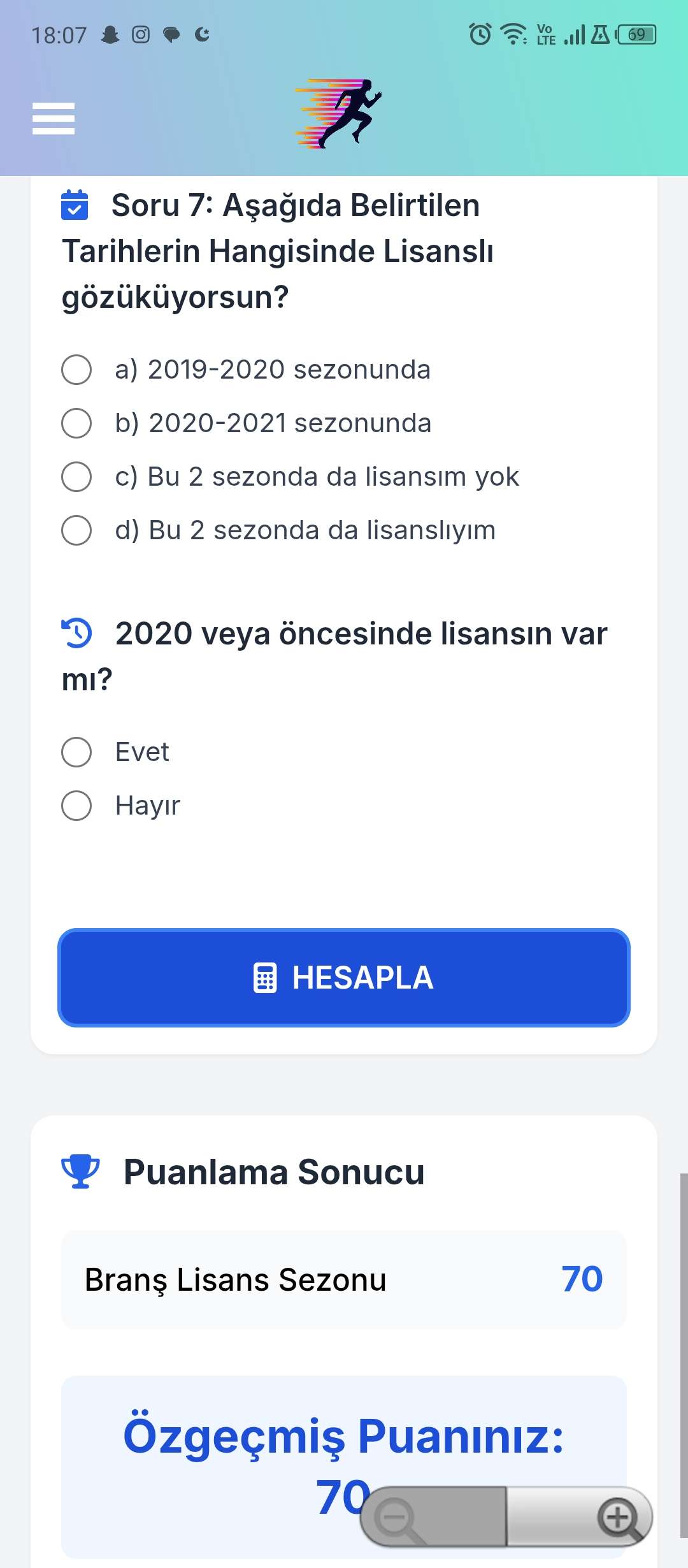Tap the running man app logo
Screen dimensions: 688x1568
338,114
